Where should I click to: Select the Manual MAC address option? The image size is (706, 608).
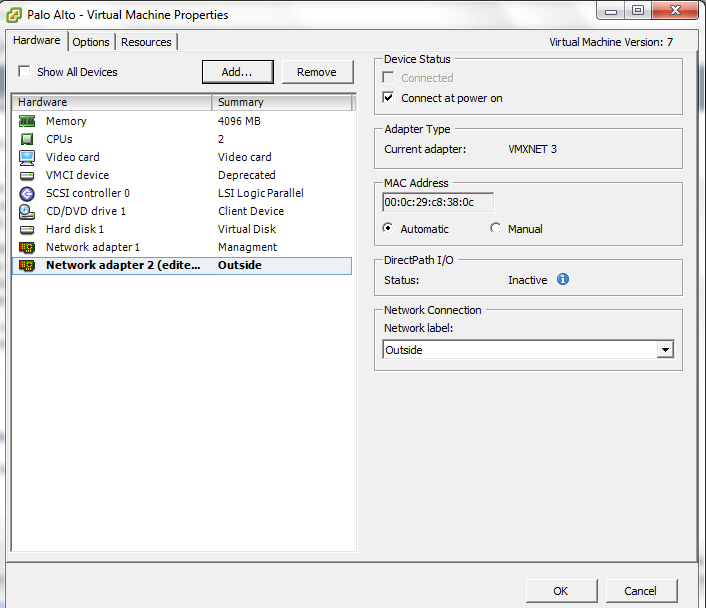point(496,228)
